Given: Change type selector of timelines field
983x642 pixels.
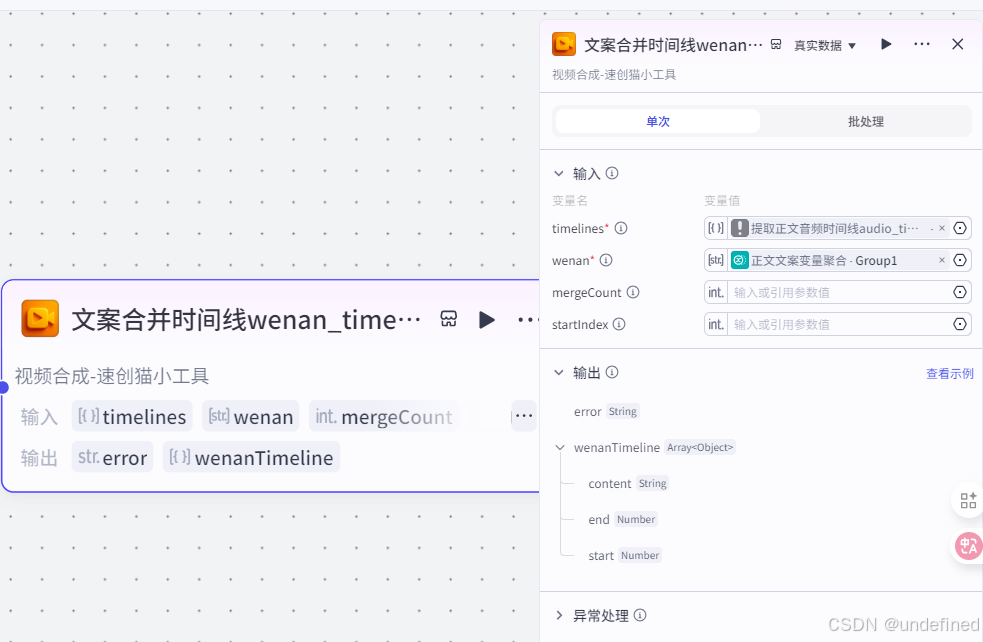Looking at the screenshot, I should [x=716, y=228].
